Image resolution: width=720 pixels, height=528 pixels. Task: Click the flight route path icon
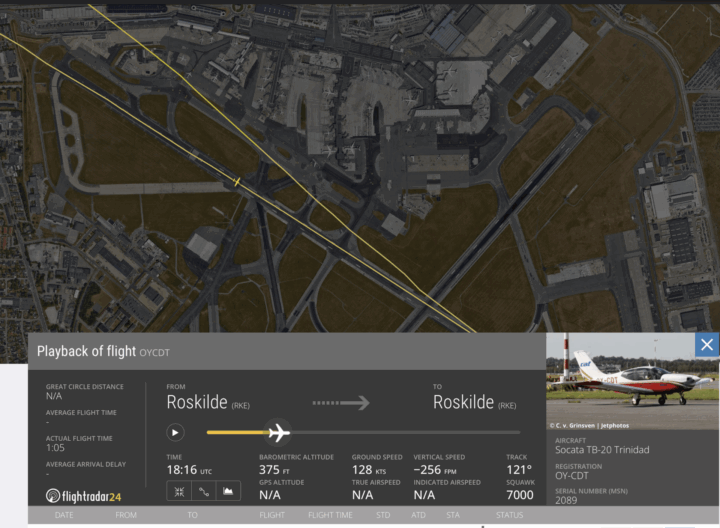(204, 491)
